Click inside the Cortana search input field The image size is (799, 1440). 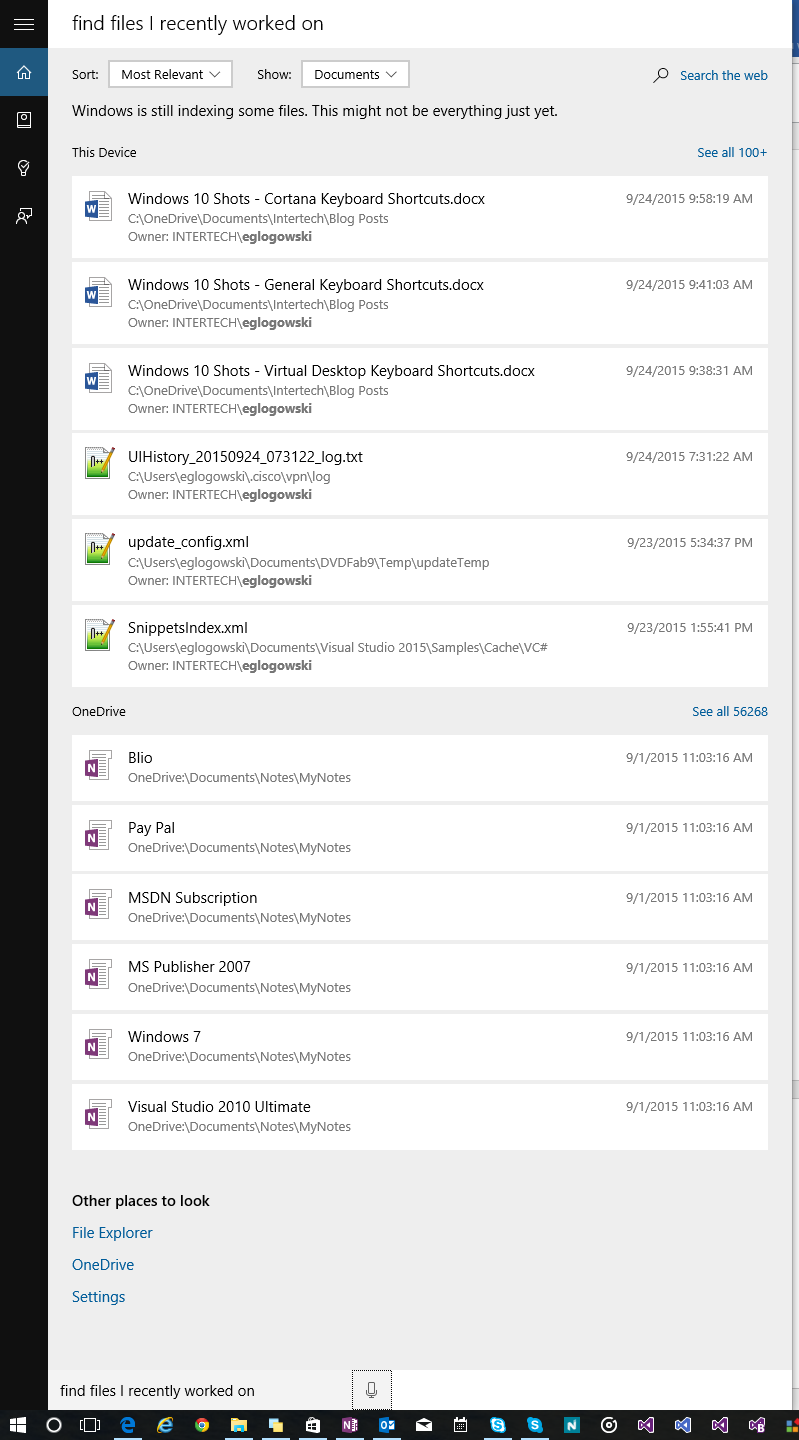click(200, 1390)
